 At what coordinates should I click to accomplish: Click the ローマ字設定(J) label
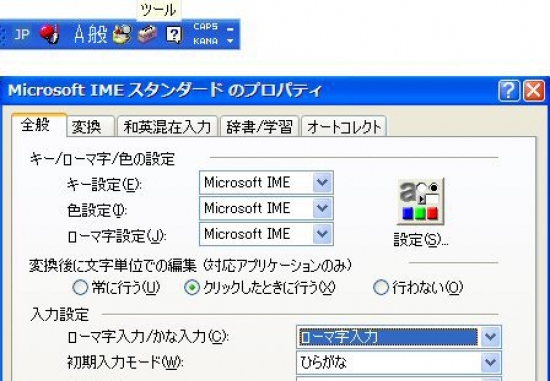pyautogui.click(x=116, y=236)
